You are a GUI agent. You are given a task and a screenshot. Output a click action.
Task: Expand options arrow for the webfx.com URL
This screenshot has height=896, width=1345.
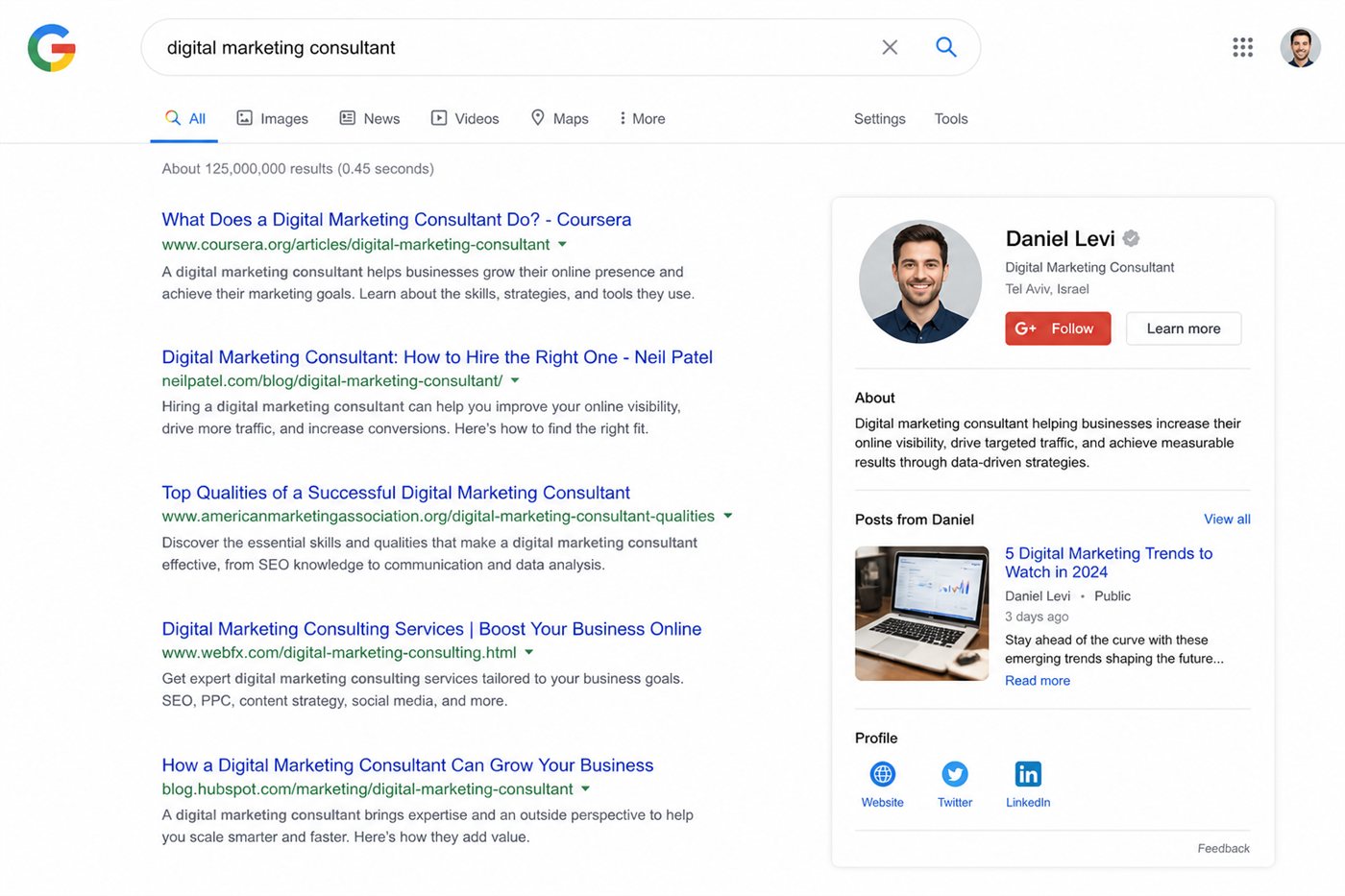tap(529, 652)
